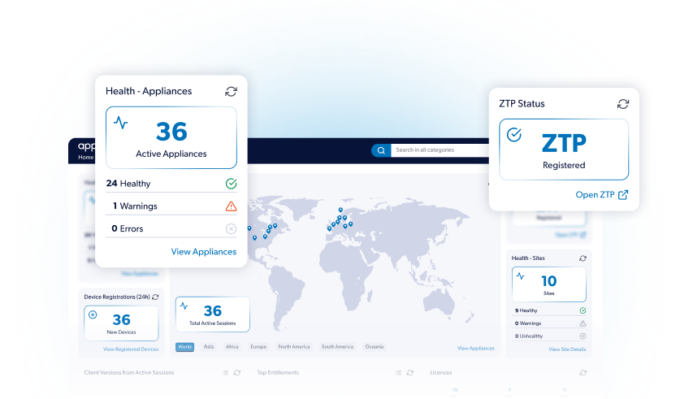Click the plus circle icon beside 36 New Devices
Screen dimensions: 680x399
93,314
